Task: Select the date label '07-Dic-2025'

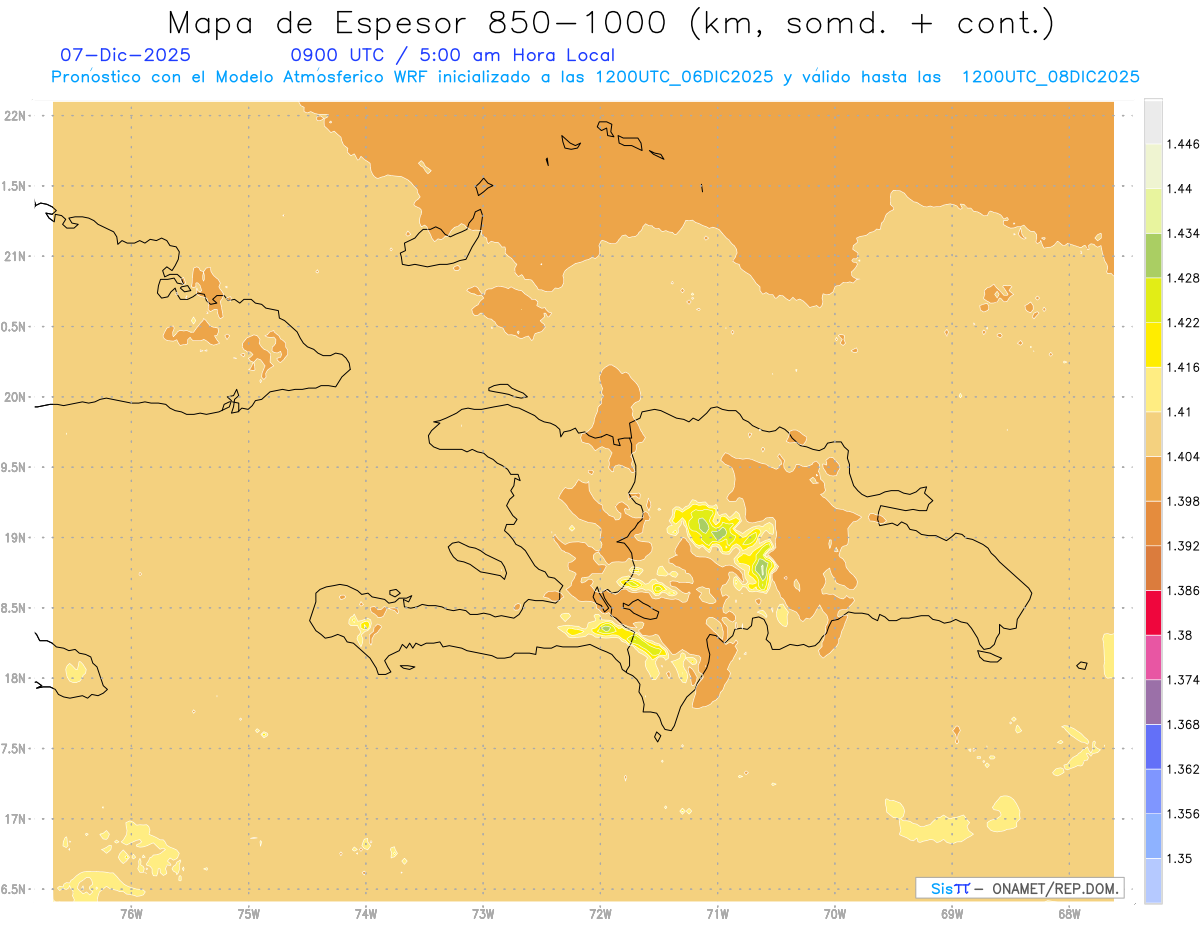Action: click(x=125, y=55)
